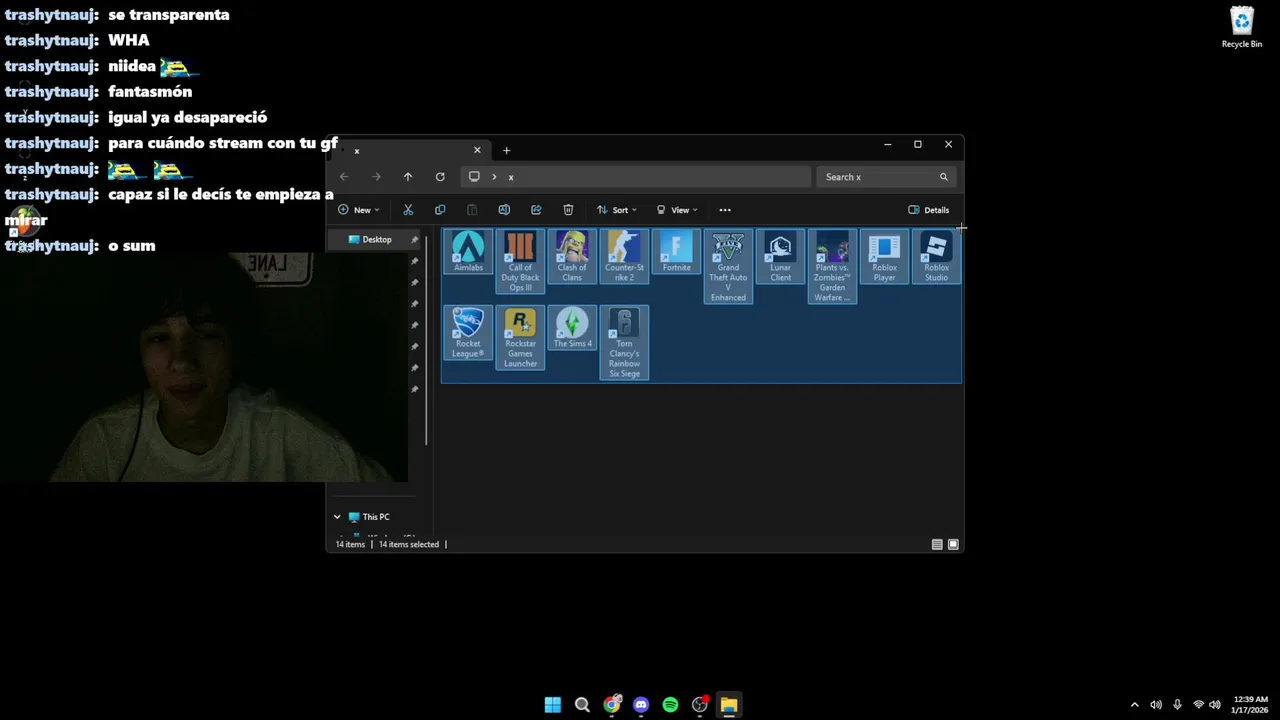The height and width of the screenshot is (720, 1280).
Task: Click the PC icon in address bar
Action: point(474,177)
